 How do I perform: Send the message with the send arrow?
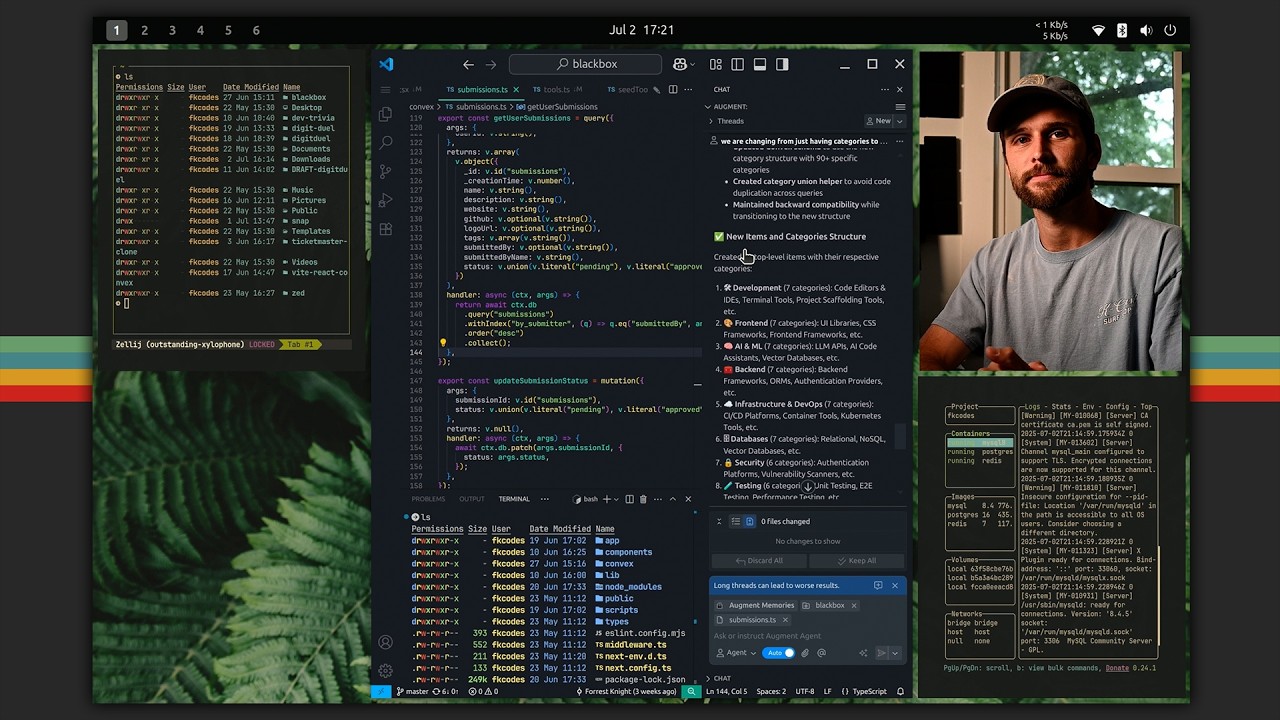tap(881, 653)
